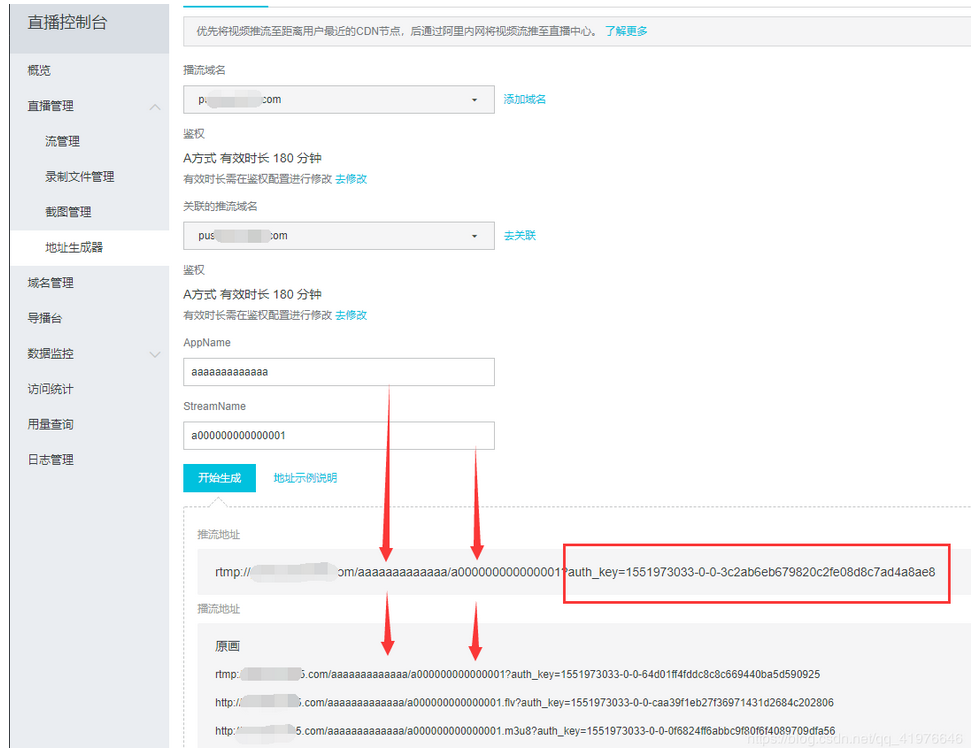Click the 添加域名 link
Screen dimensions: 977x748
(x=525, y=99)
